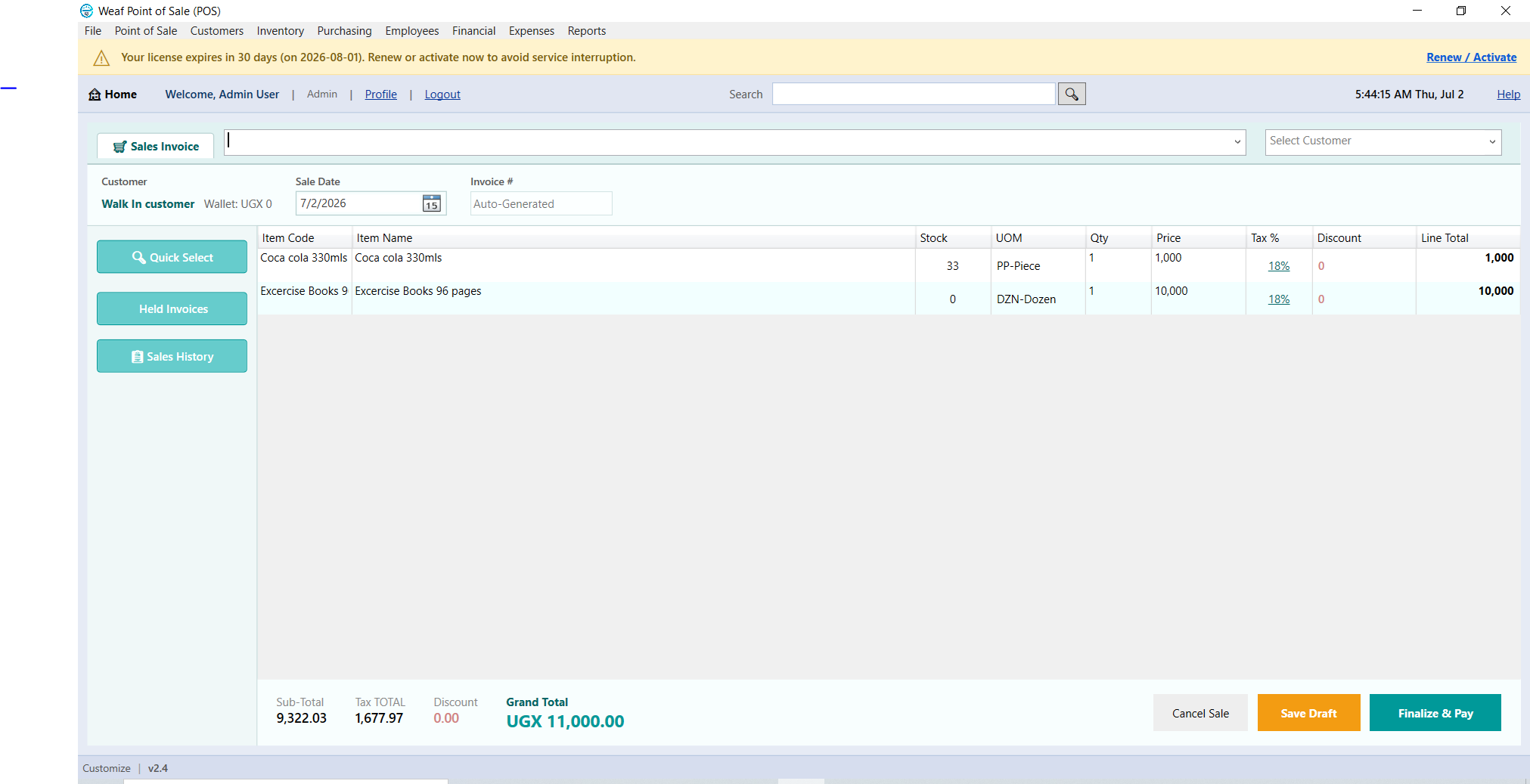Open the Inventory menu

pyautogui.click(x=280, y=31)
